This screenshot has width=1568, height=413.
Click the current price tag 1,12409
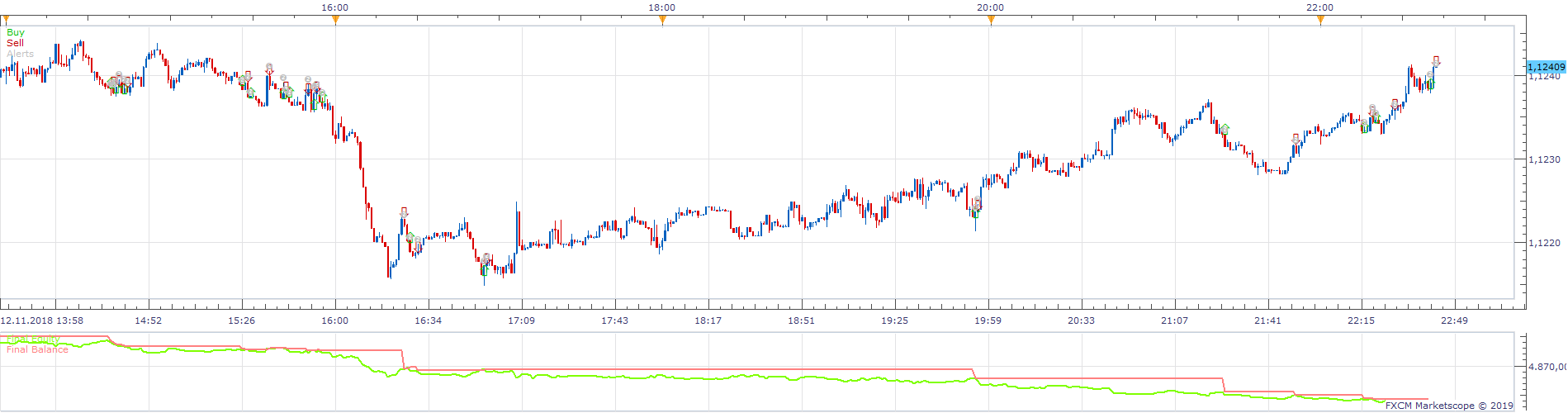pos(1546,67)
